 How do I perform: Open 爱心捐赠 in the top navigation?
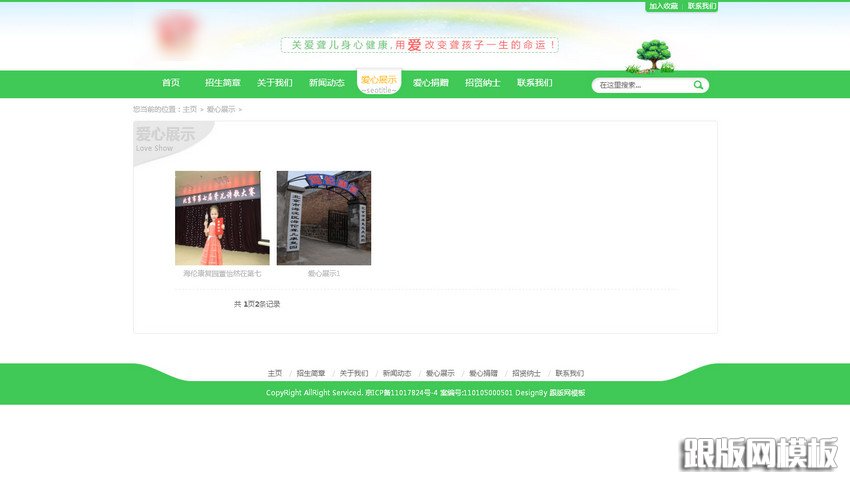tap(431, 82)
